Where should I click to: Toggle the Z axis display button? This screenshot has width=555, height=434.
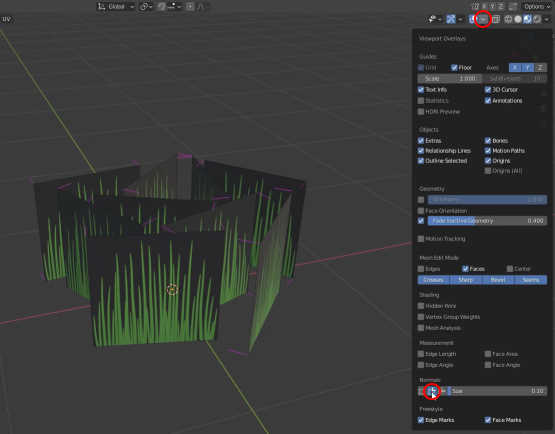[540, 68]
